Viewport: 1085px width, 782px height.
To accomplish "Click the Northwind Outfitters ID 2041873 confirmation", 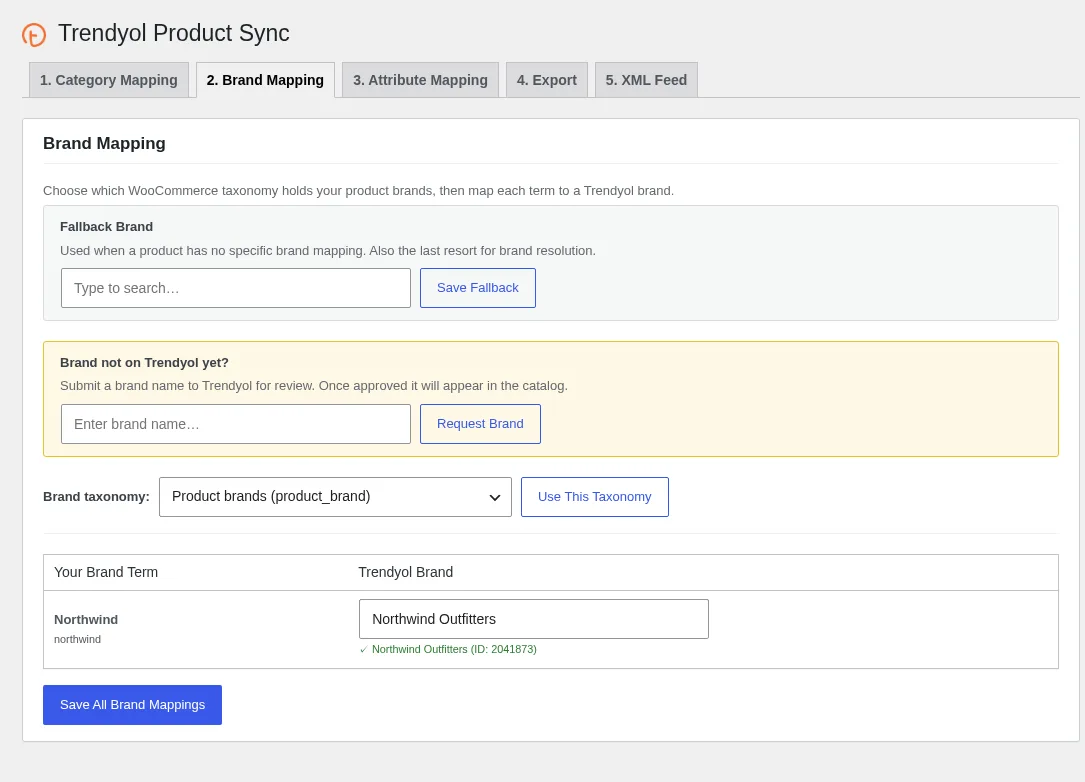I will [448, 649].
